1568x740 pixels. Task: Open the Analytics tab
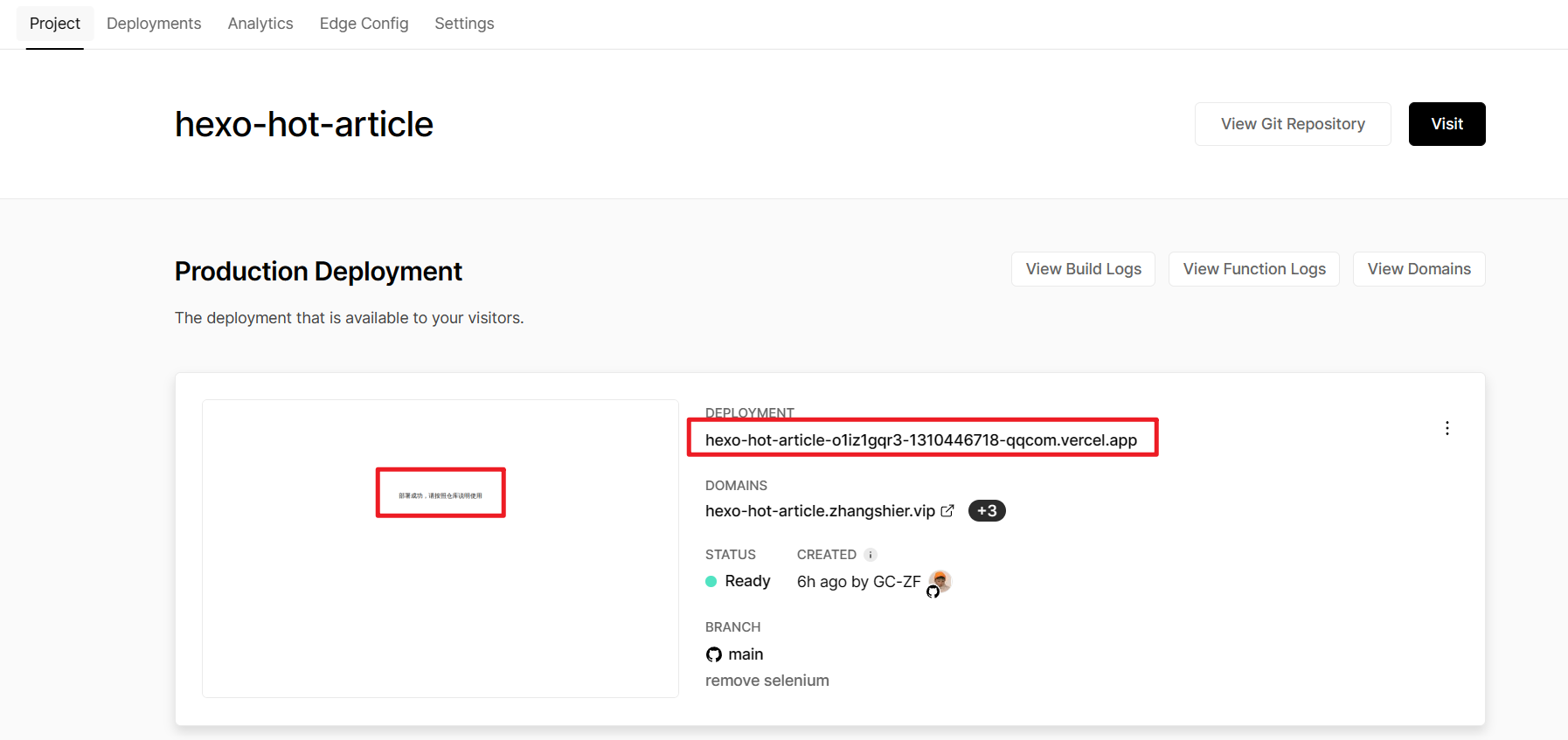pyautogui.click(x=260, y=24)
